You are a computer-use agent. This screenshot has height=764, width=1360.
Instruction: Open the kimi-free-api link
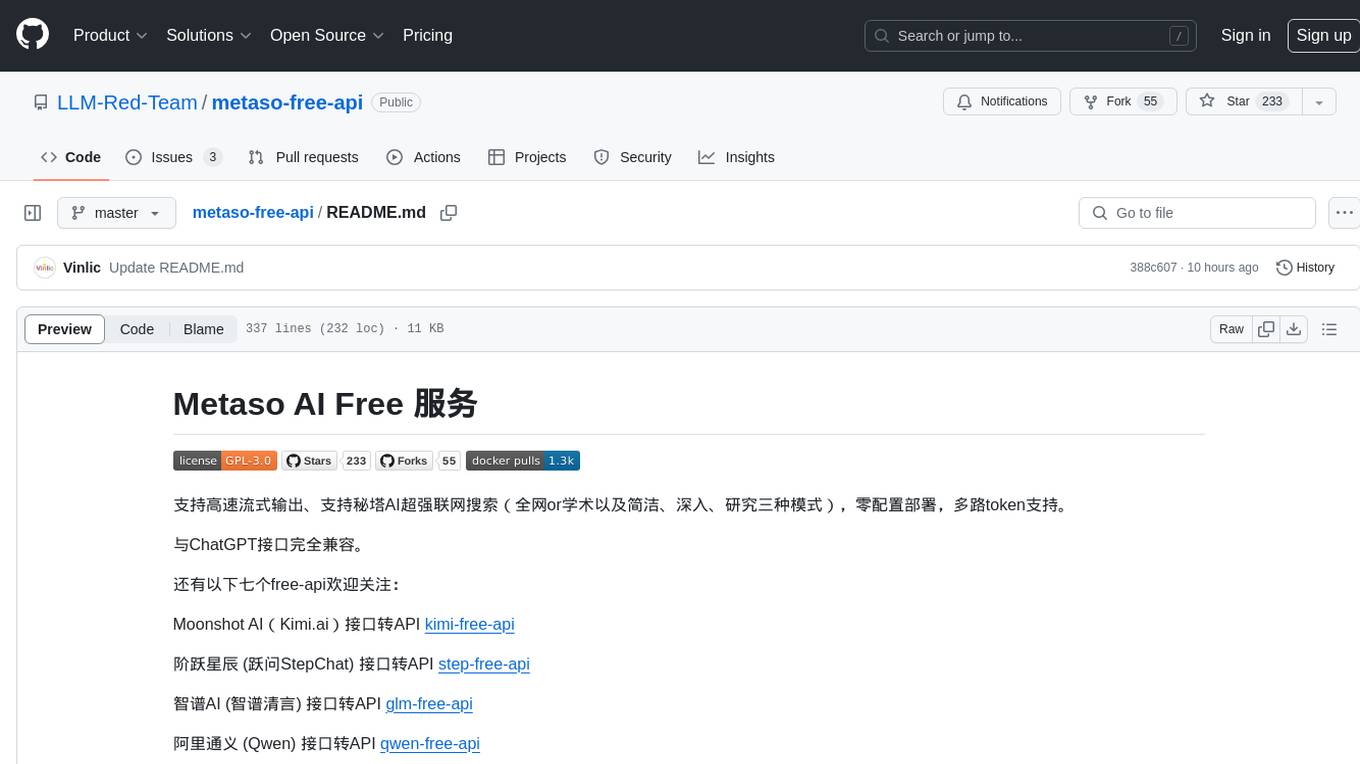pos(469,624)
